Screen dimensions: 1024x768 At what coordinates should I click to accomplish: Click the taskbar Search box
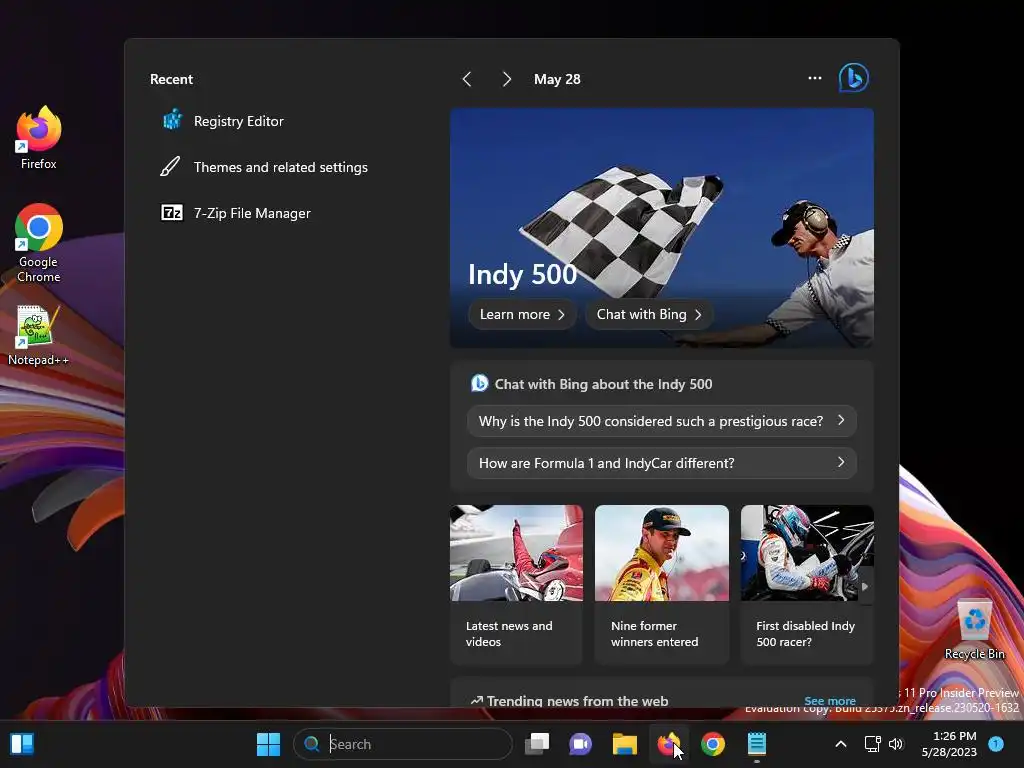tap(403, 744)
